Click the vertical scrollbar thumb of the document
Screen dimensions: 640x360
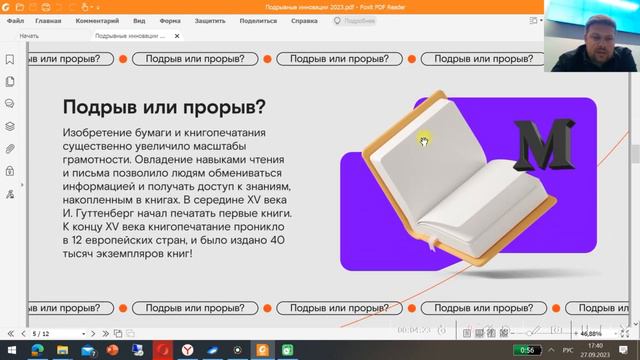pyautogui.click(x=636, y=154)
